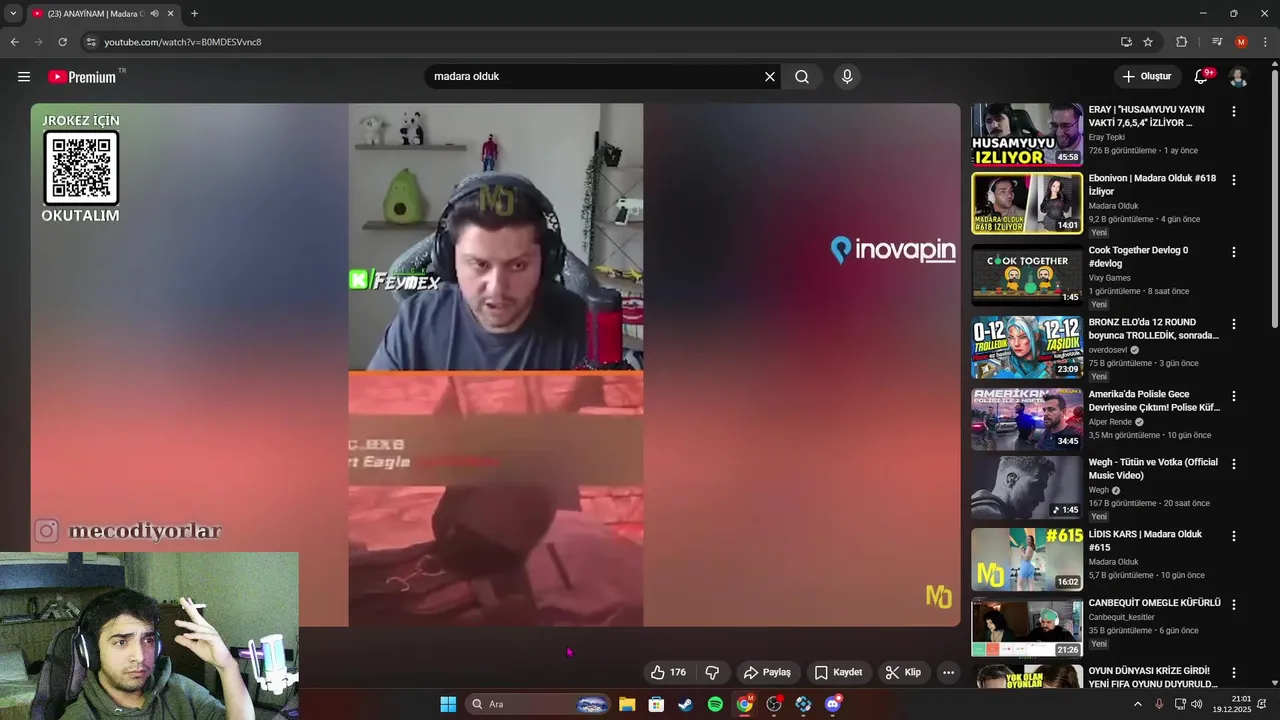Open the HUSAMYUYU İZLİYOR thumbnail video

tap(1027, 134)
